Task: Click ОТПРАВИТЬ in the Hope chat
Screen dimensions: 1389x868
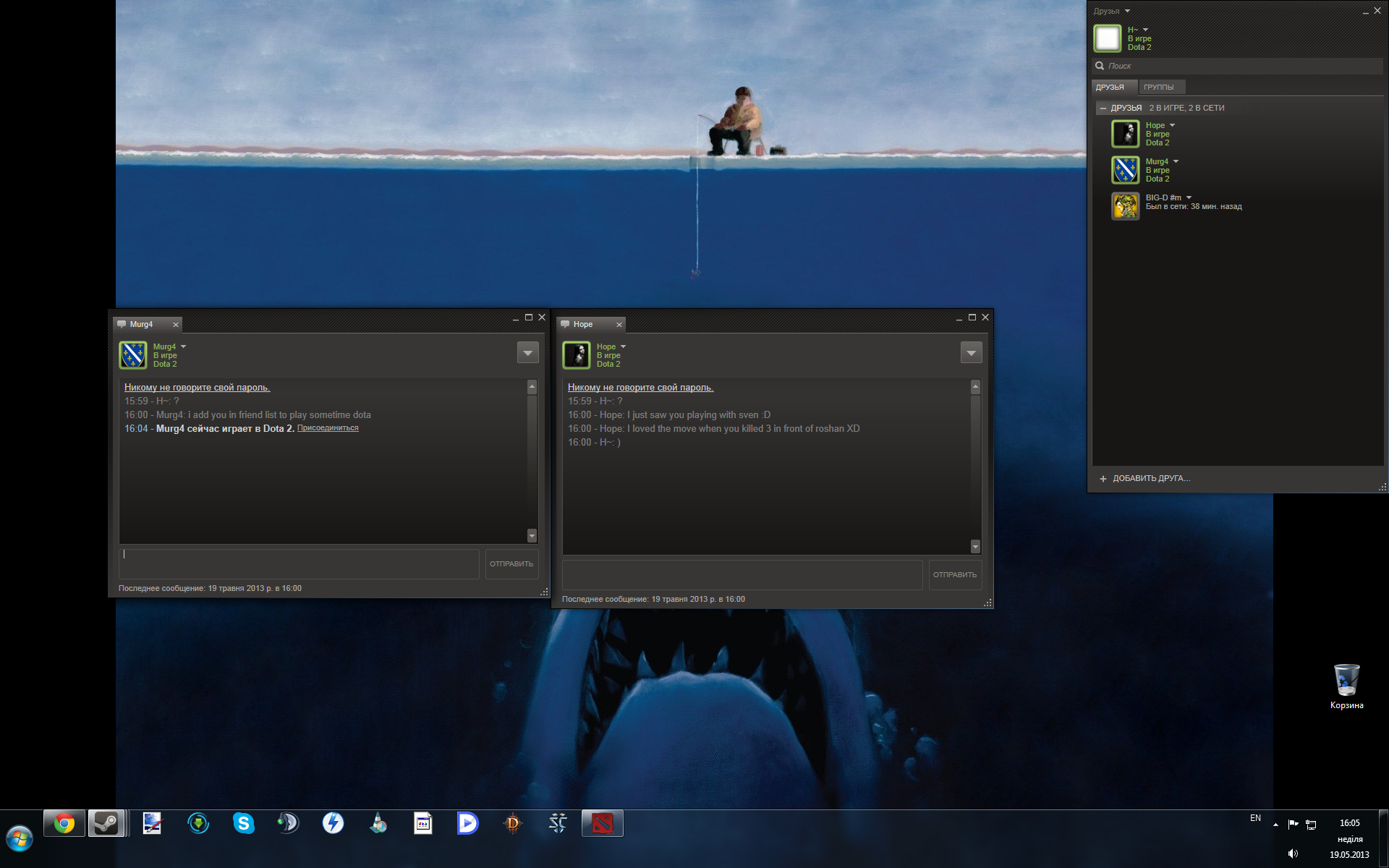Action: click(955, 575)
